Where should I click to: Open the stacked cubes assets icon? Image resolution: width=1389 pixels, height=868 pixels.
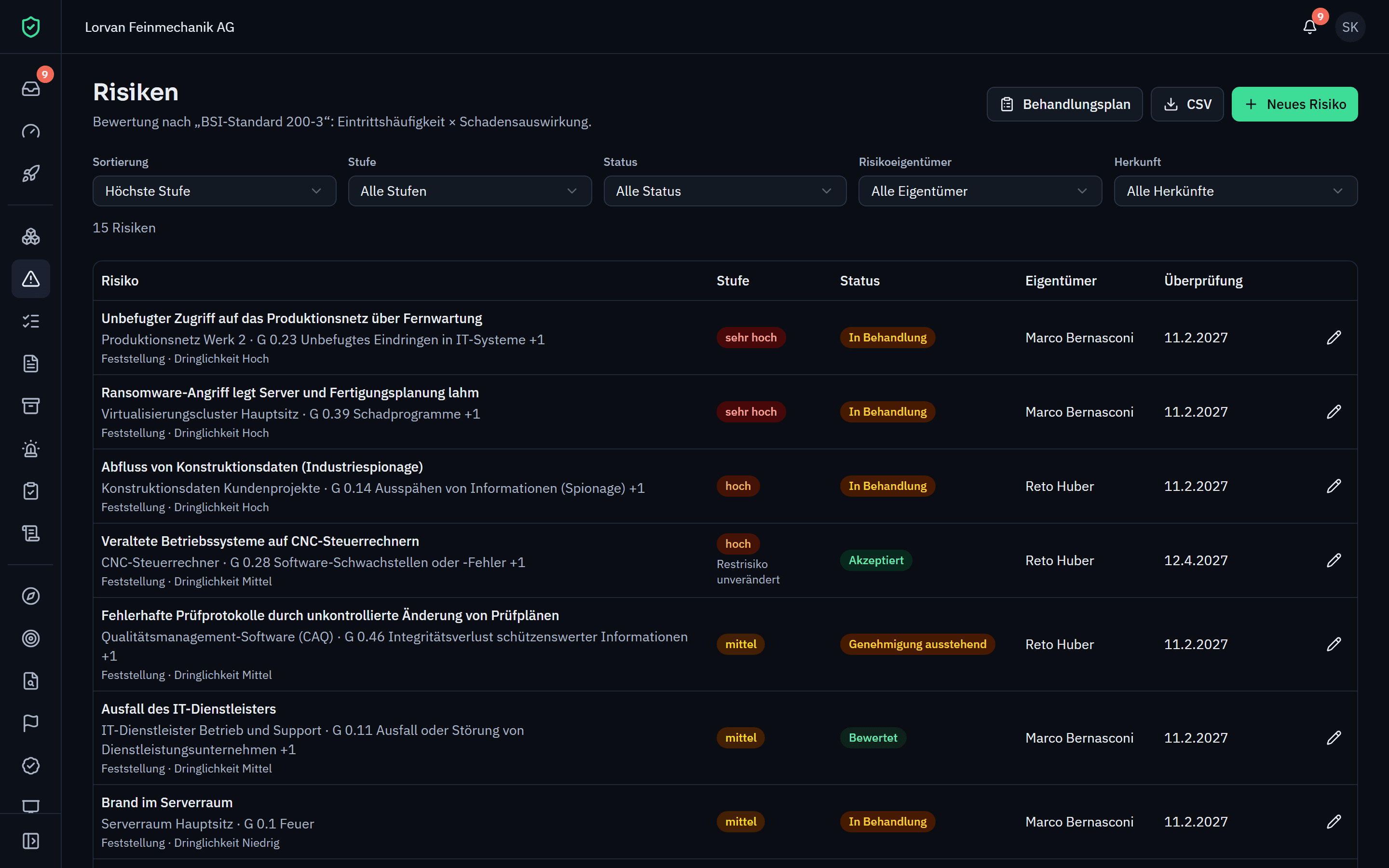(30, 236)
